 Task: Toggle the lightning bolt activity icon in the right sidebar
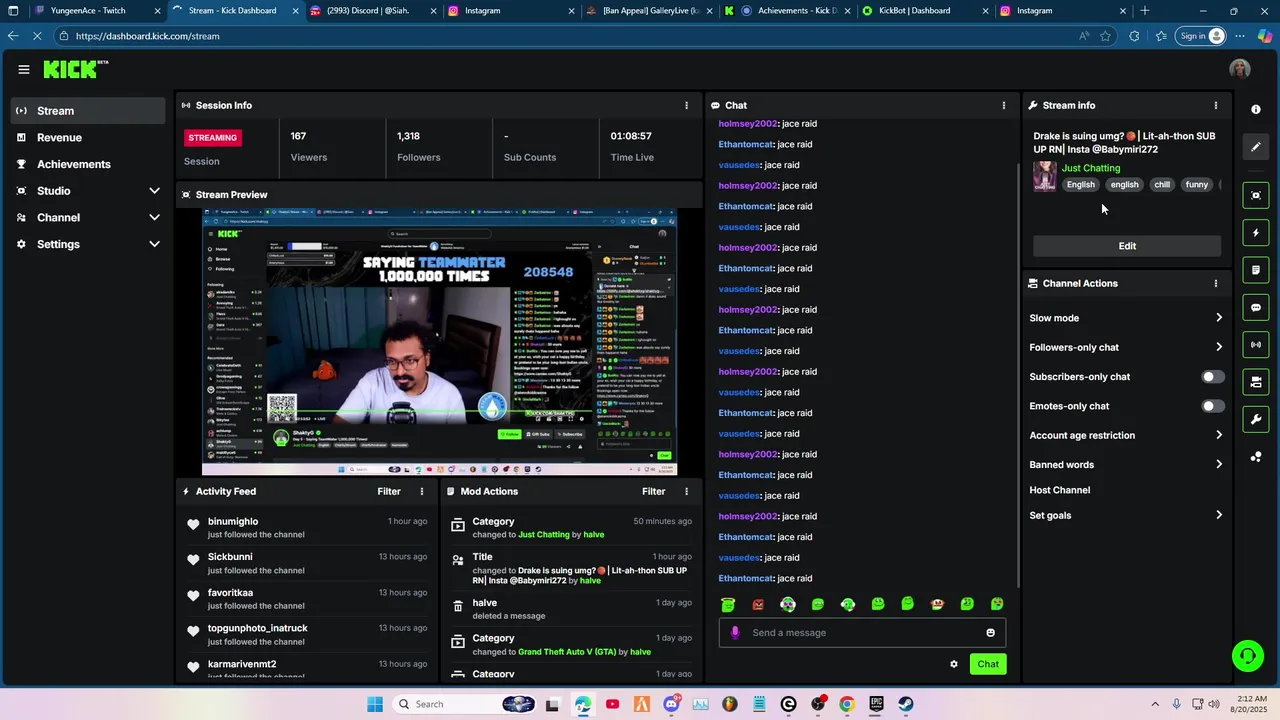point(1256,233)
